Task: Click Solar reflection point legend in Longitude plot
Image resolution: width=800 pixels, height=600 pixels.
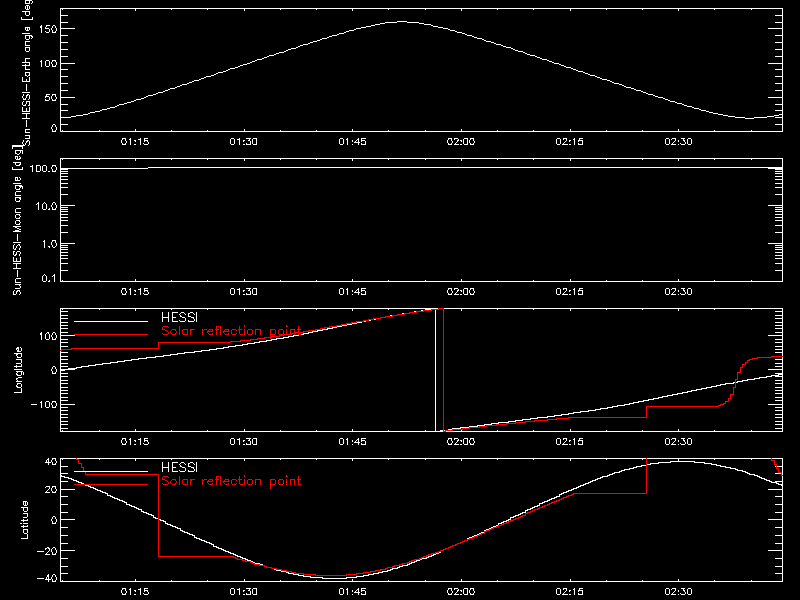Action: pos(231,331)
